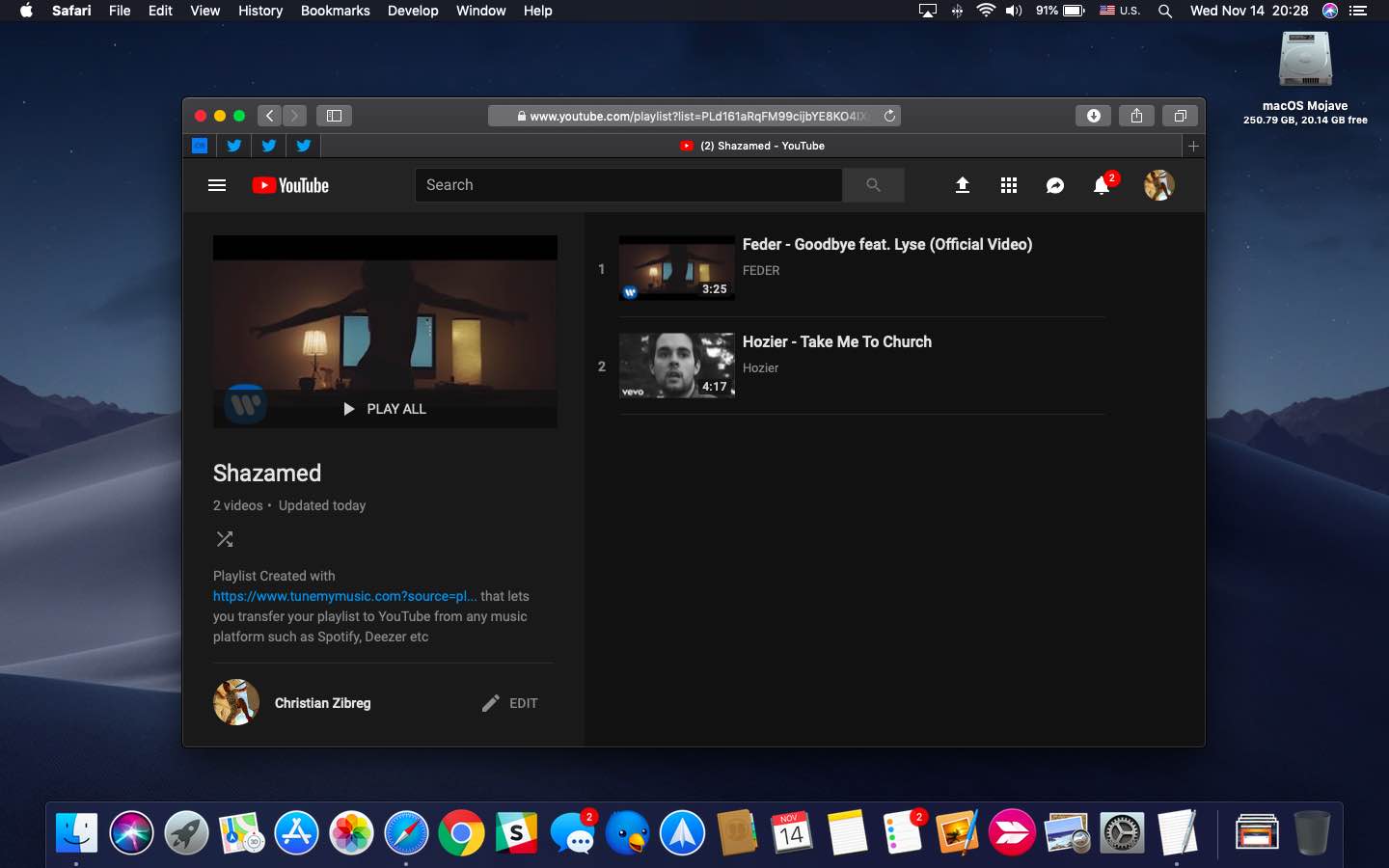Open the App Store in the Dock

click(x=297, y=832)
